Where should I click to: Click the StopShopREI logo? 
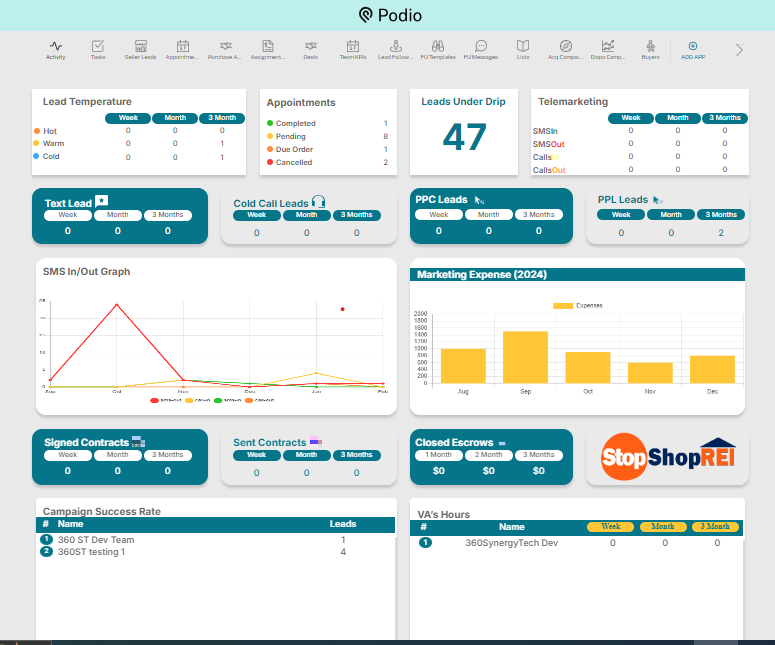point(667,457)
